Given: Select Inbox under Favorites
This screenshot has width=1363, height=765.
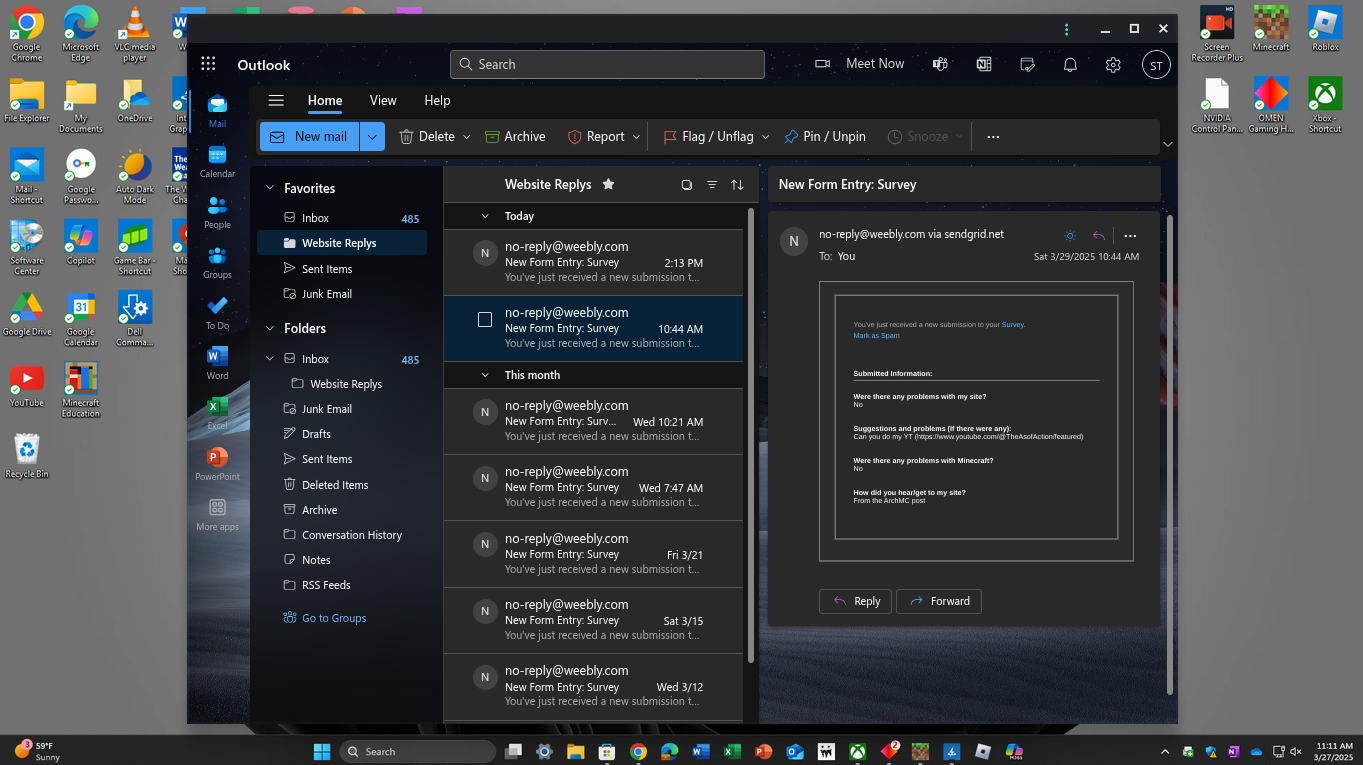Looking at the screenshot, I should click(x=342, y=218).
